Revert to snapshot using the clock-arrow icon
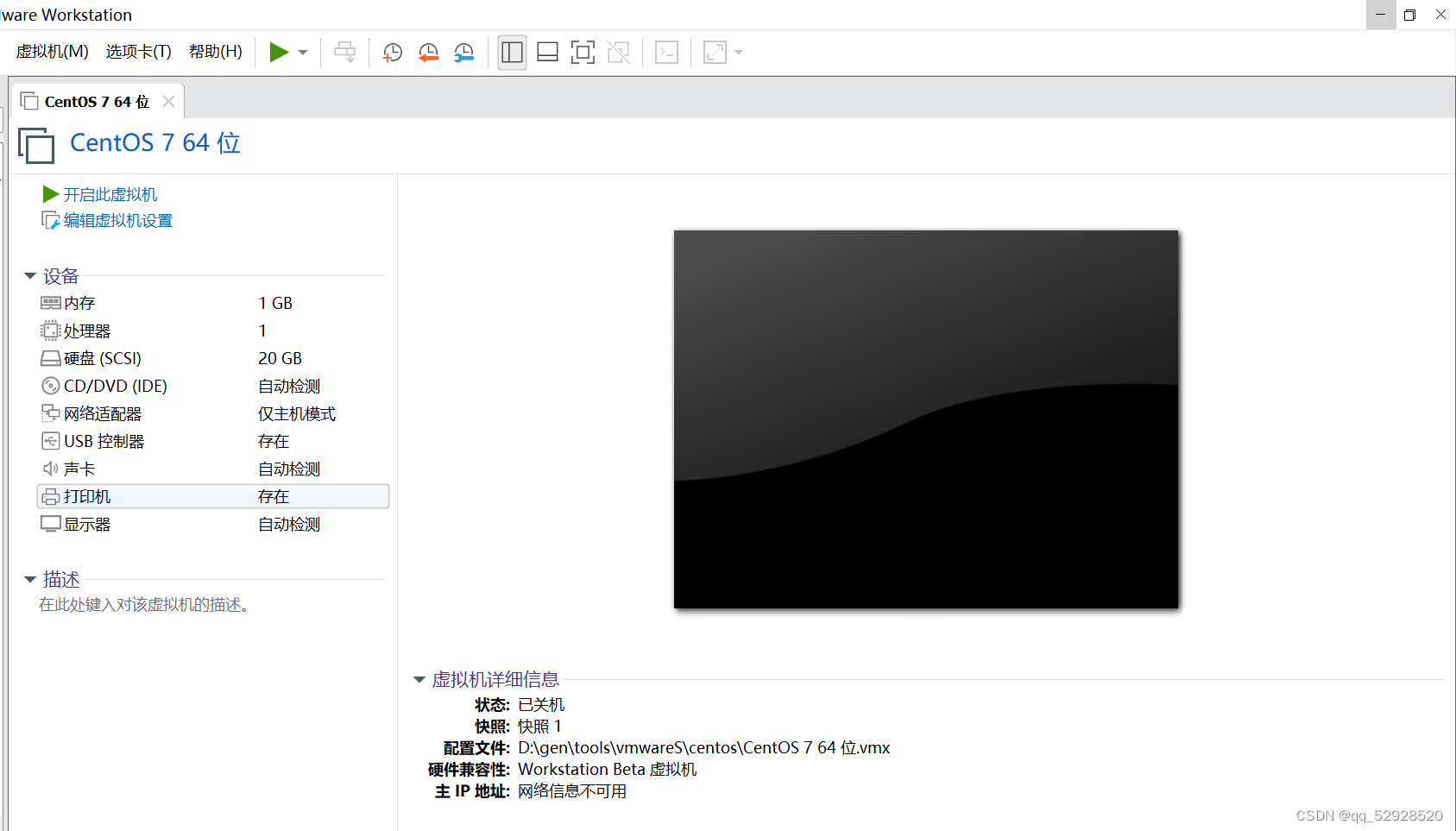Viewport: 1456px width, 831px height. [x=428, y=53]
